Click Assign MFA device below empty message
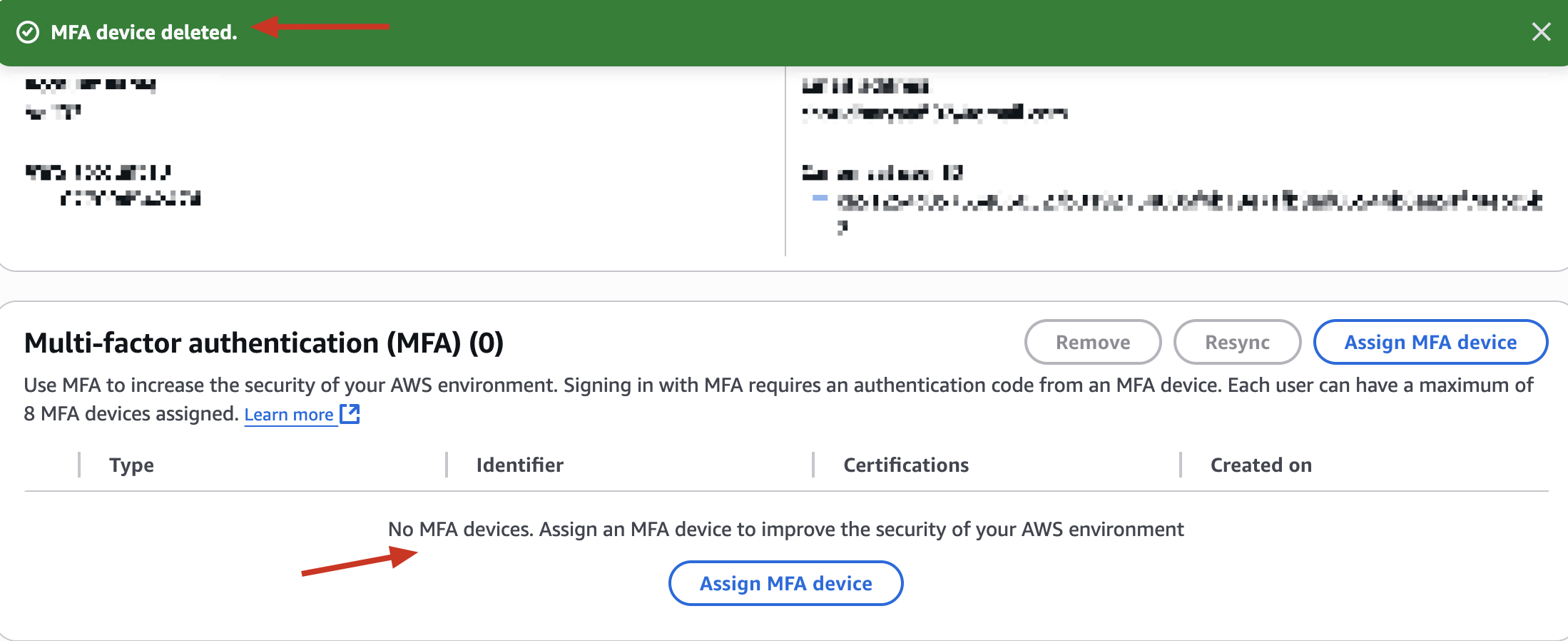The width and height of the screenshot is (1568, 641). (785, 583)
